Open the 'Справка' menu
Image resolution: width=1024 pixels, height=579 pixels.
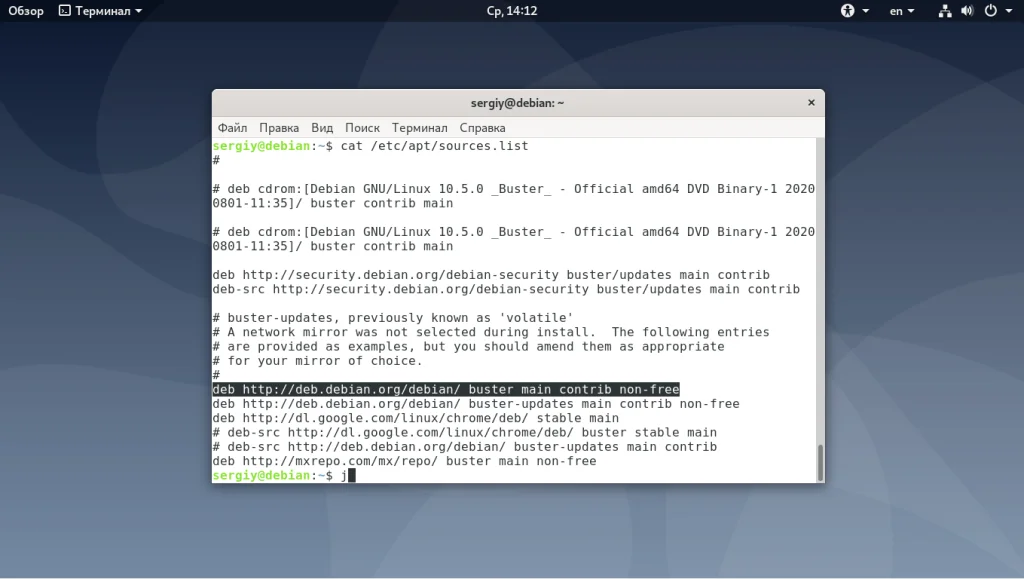482,127
